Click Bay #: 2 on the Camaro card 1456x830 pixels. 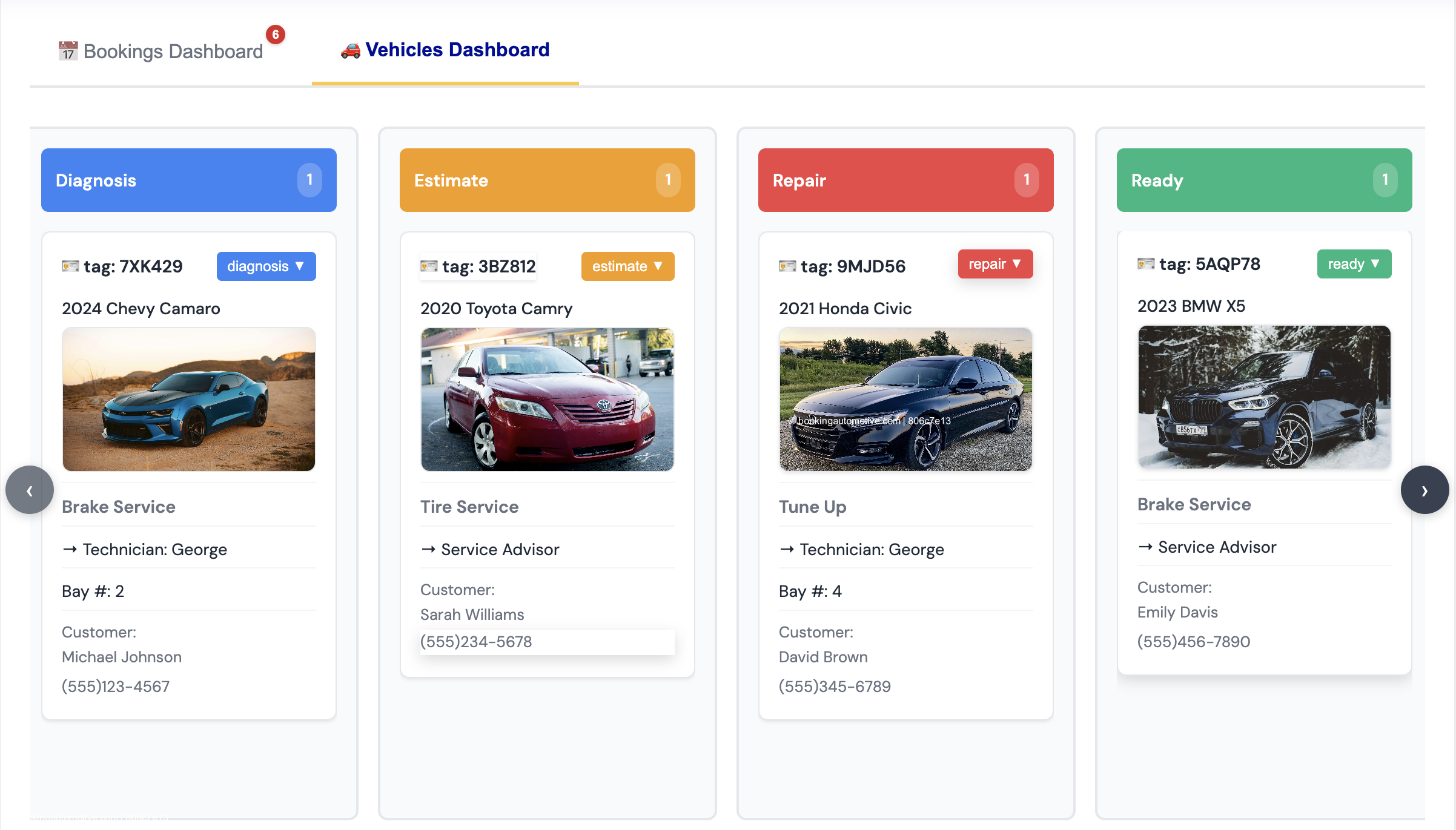93,591
